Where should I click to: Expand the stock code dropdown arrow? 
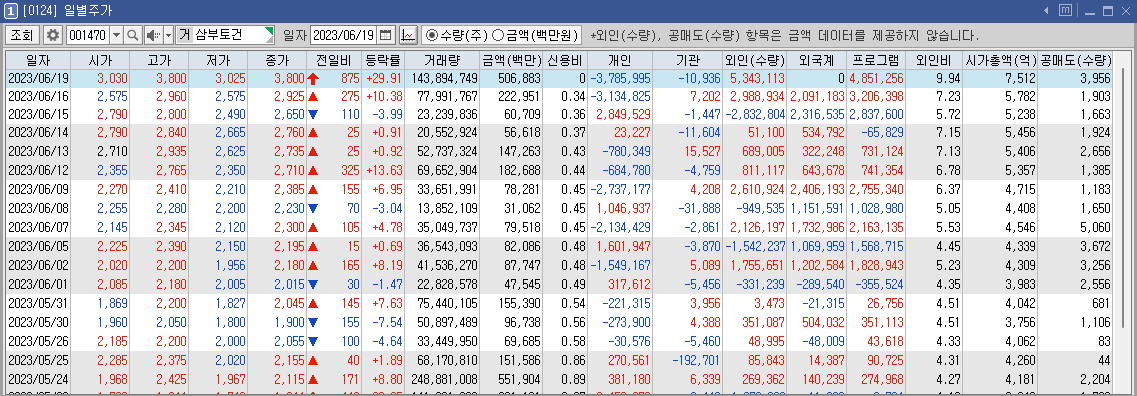point(116,35)
